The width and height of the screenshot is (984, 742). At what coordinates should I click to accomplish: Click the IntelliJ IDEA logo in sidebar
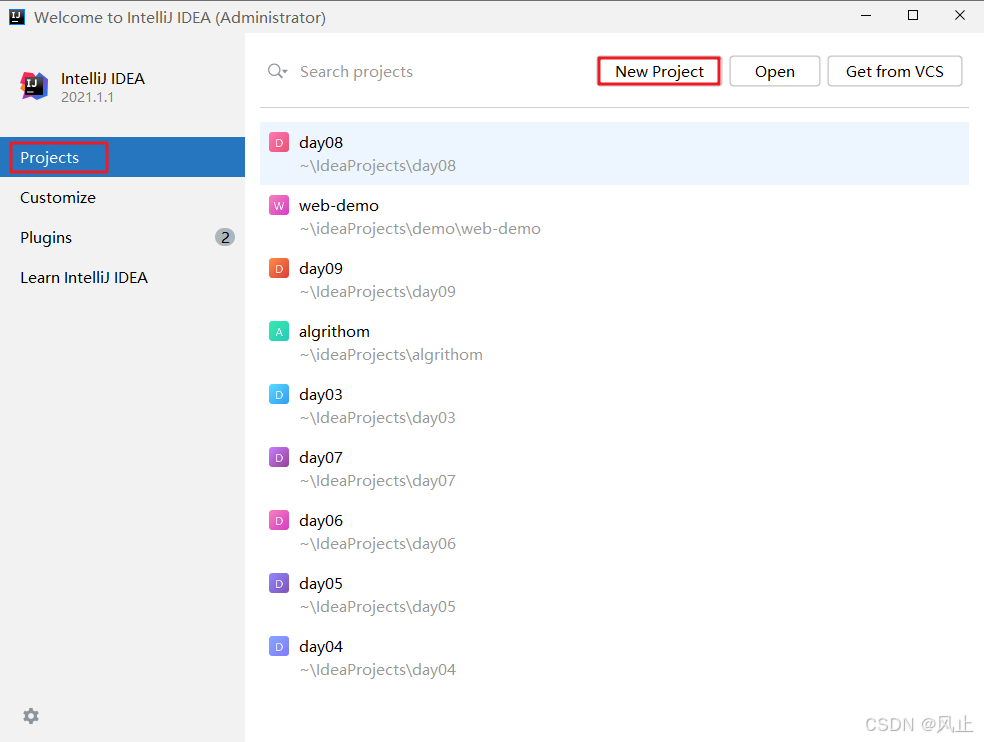click(x=34, y=86)
